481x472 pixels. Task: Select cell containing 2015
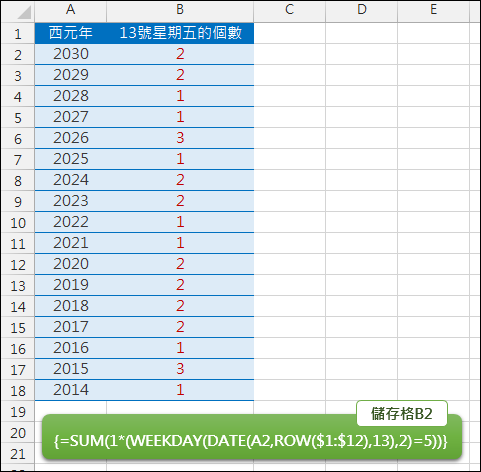click(x=70, y=369)
